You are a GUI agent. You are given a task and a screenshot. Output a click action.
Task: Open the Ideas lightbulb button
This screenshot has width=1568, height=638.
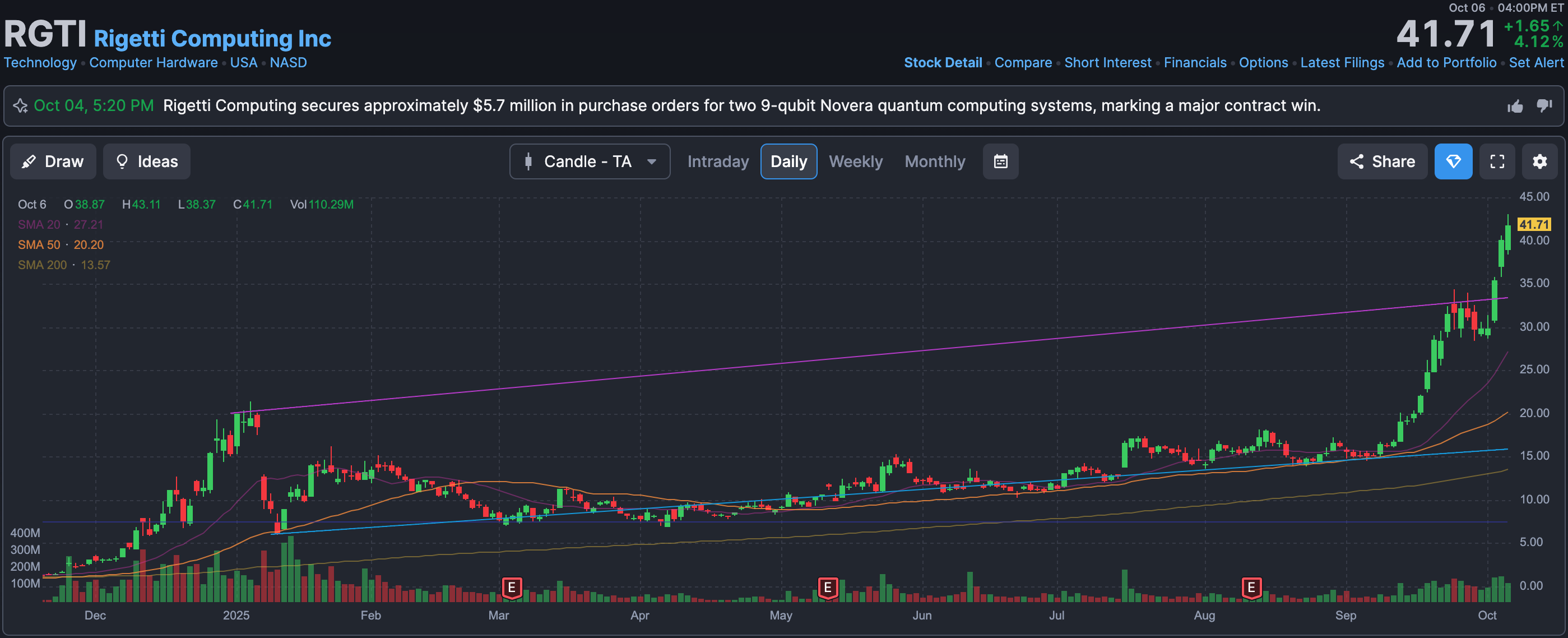point(147,161)
